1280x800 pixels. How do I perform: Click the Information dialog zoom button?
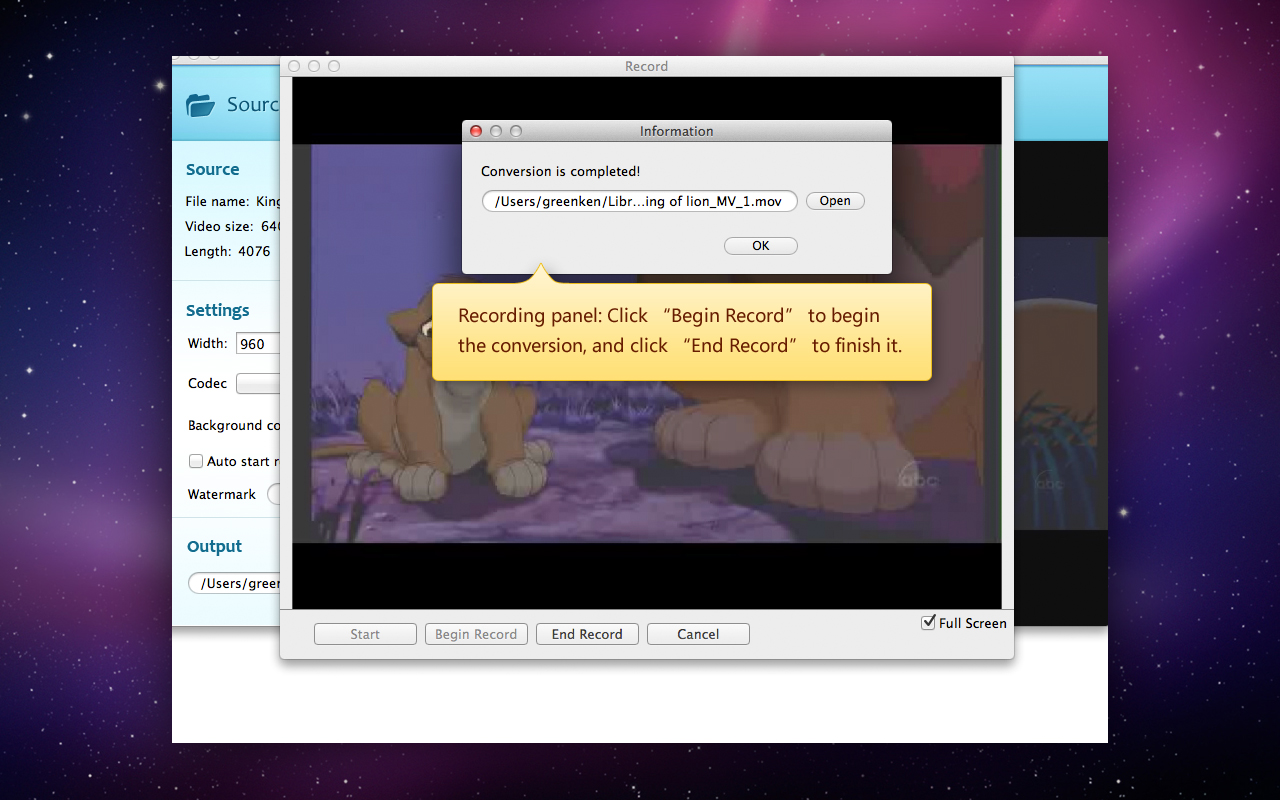pyautogui.click(x=516, y=131)
